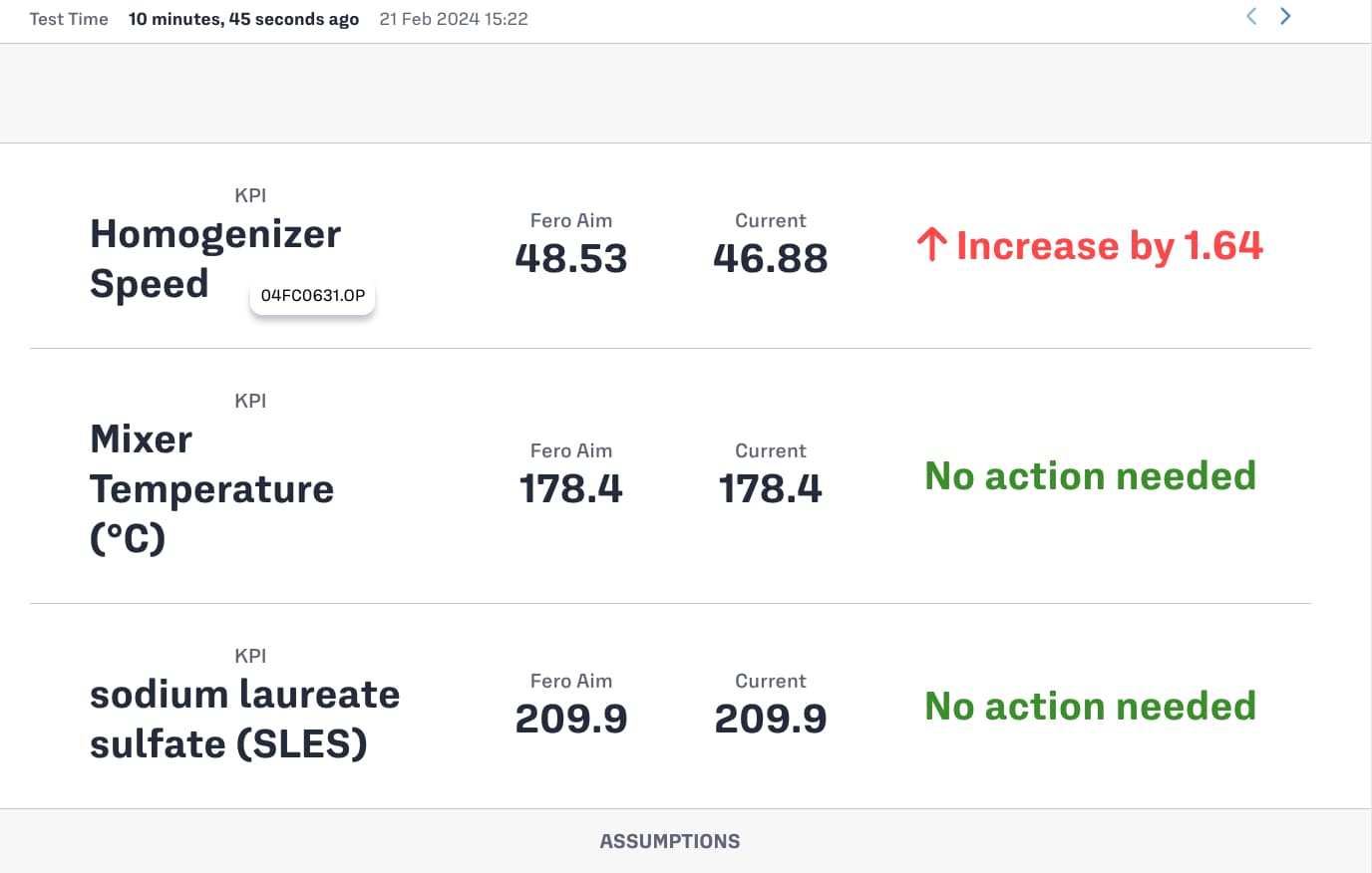This screenshot has width=1372, height=873.
Task: Open the ASSUMPTIONS section
Action: [670, 841]
